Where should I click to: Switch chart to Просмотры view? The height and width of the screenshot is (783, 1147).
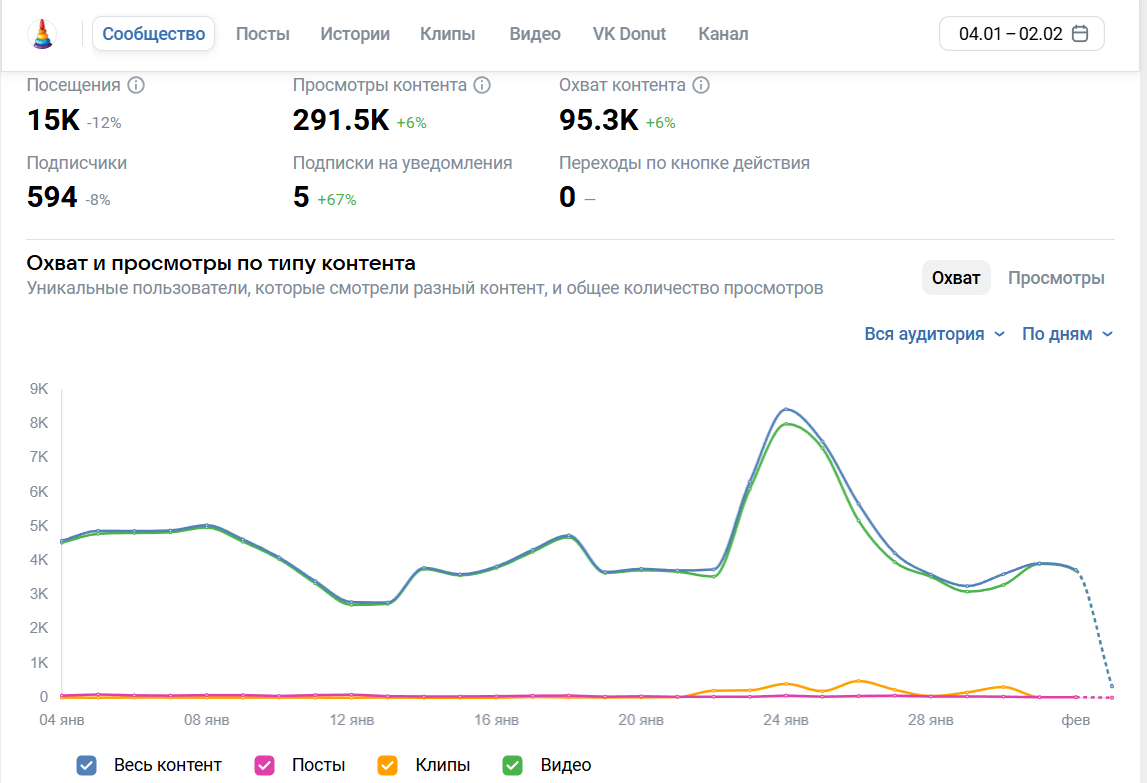point(1056,278)
